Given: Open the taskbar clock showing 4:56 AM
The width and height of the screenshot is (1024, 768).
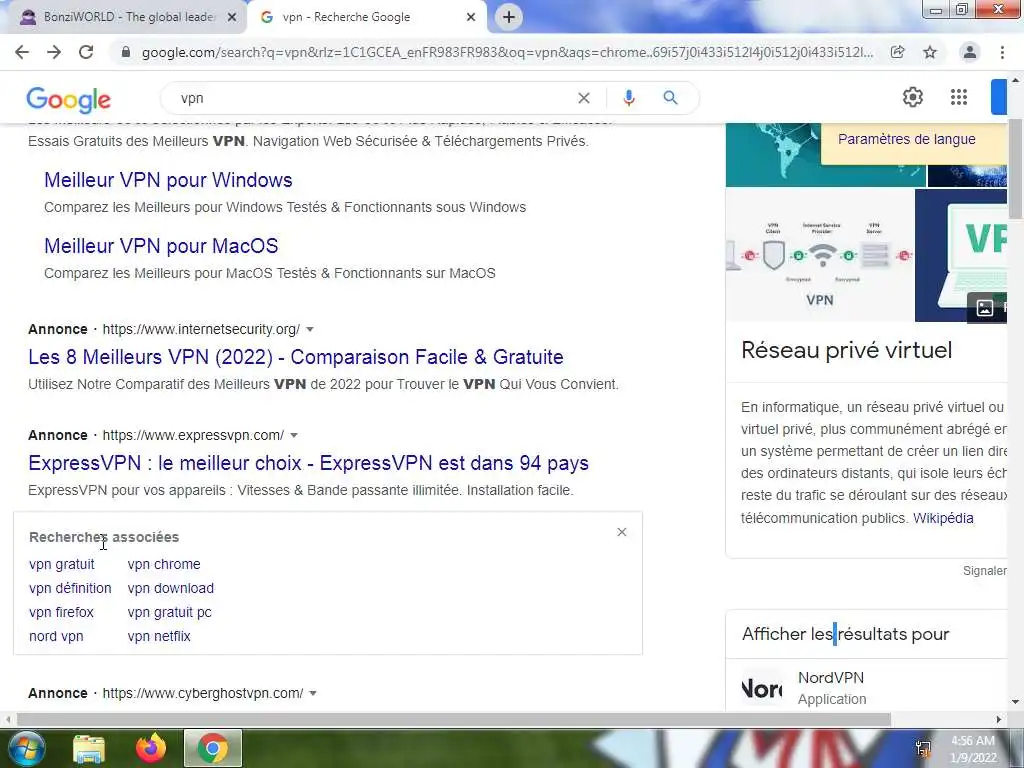Looking at the screenshot, I should pyautogui.click(x=973, y=749).
